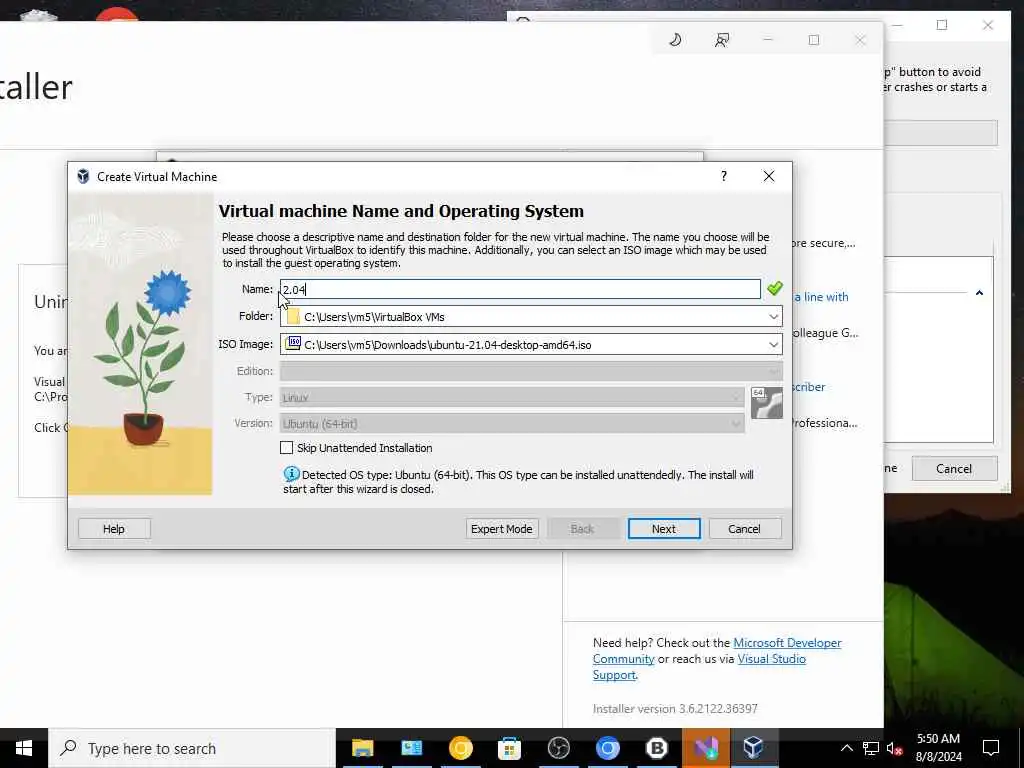Check Skip Unattended Installation
The height and width of the screenshot is (768, 1024).
pos(286,447)
